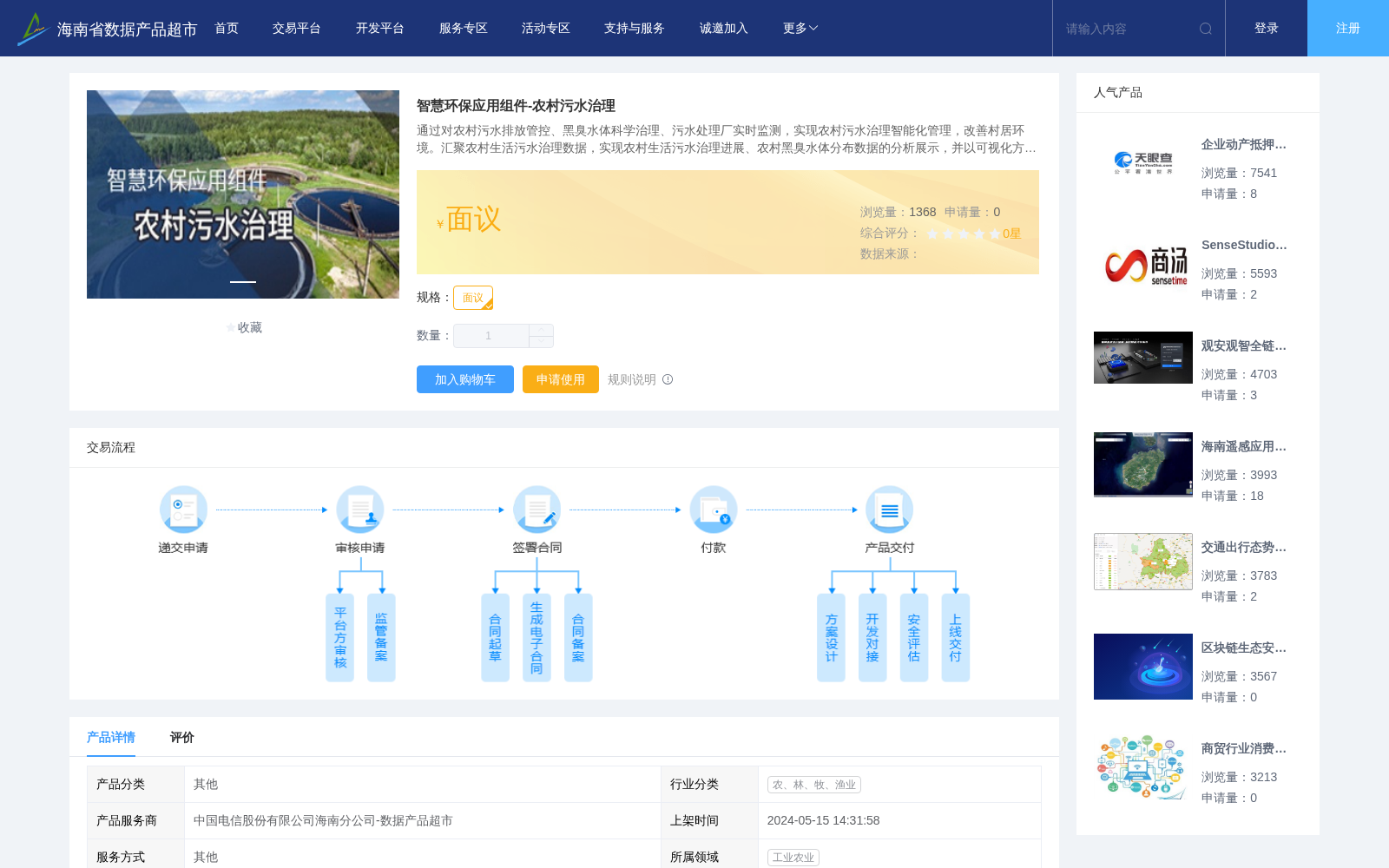The height and width of the screenshot is (868, 1389).
Task: Click the 合同备案 flow box
Action: click(x=578, y=638)
